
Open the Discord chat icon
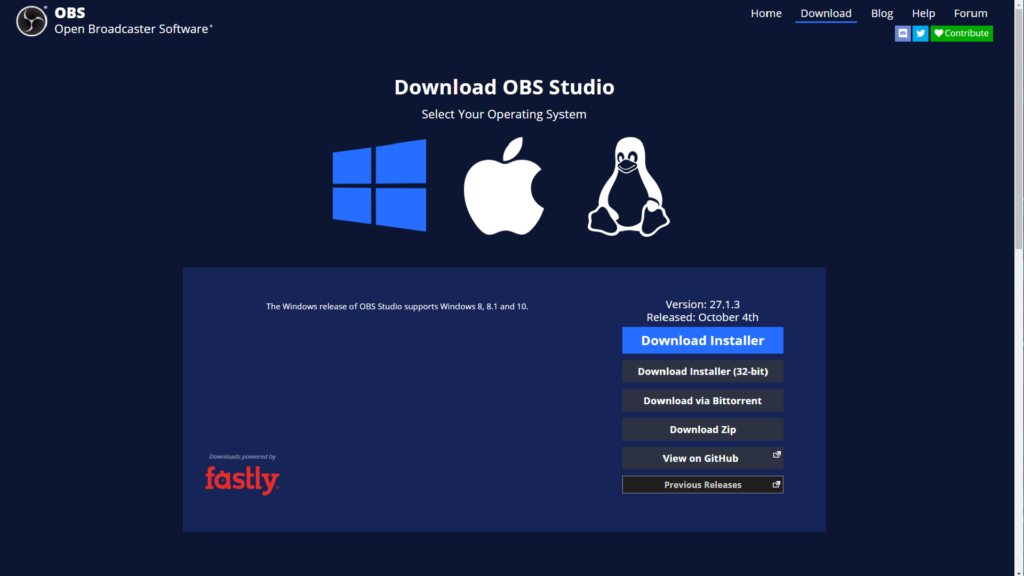pos(903,33)
